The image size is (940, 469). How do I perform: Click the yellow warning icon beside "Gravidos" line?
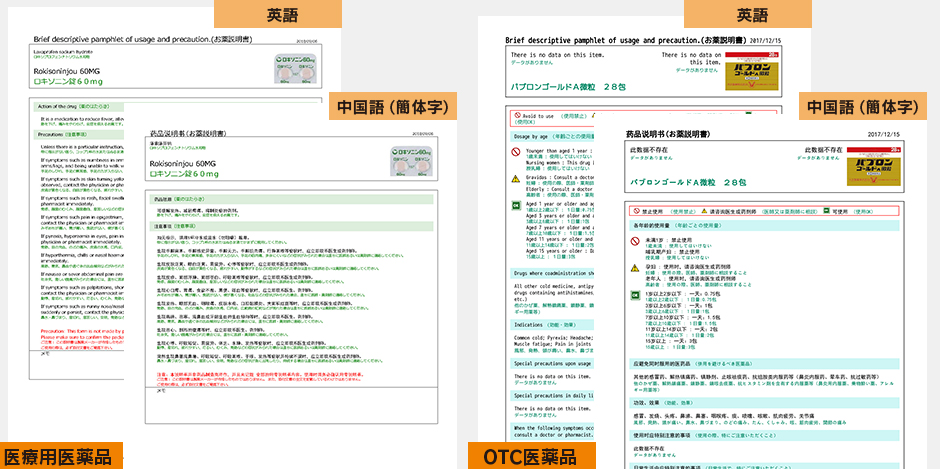[516, 179]
